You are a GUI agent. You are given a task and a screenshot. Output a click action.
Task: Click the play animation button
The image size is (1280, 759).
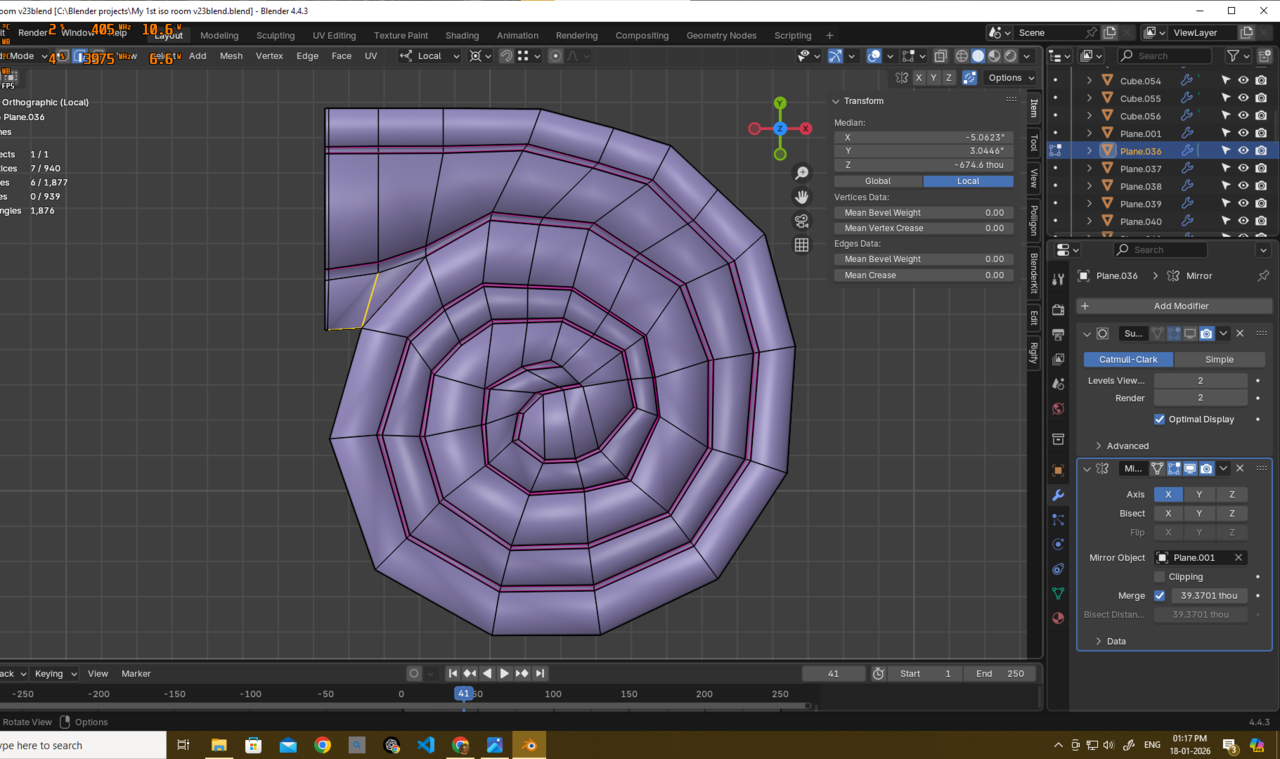(x=504, y=674)
